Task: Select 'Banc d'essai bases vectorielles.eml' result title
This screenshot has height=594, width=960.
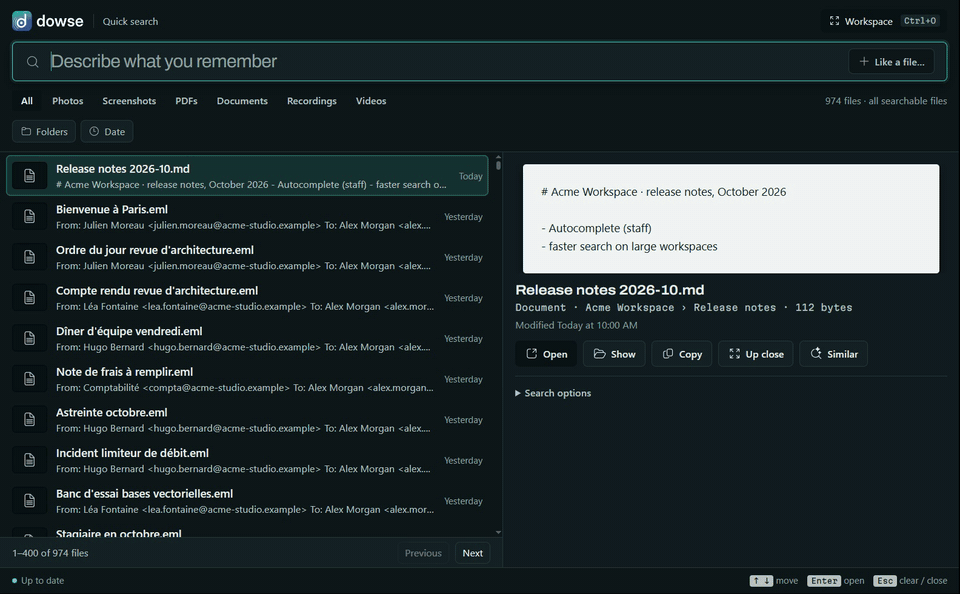Action: click(144, 494)
